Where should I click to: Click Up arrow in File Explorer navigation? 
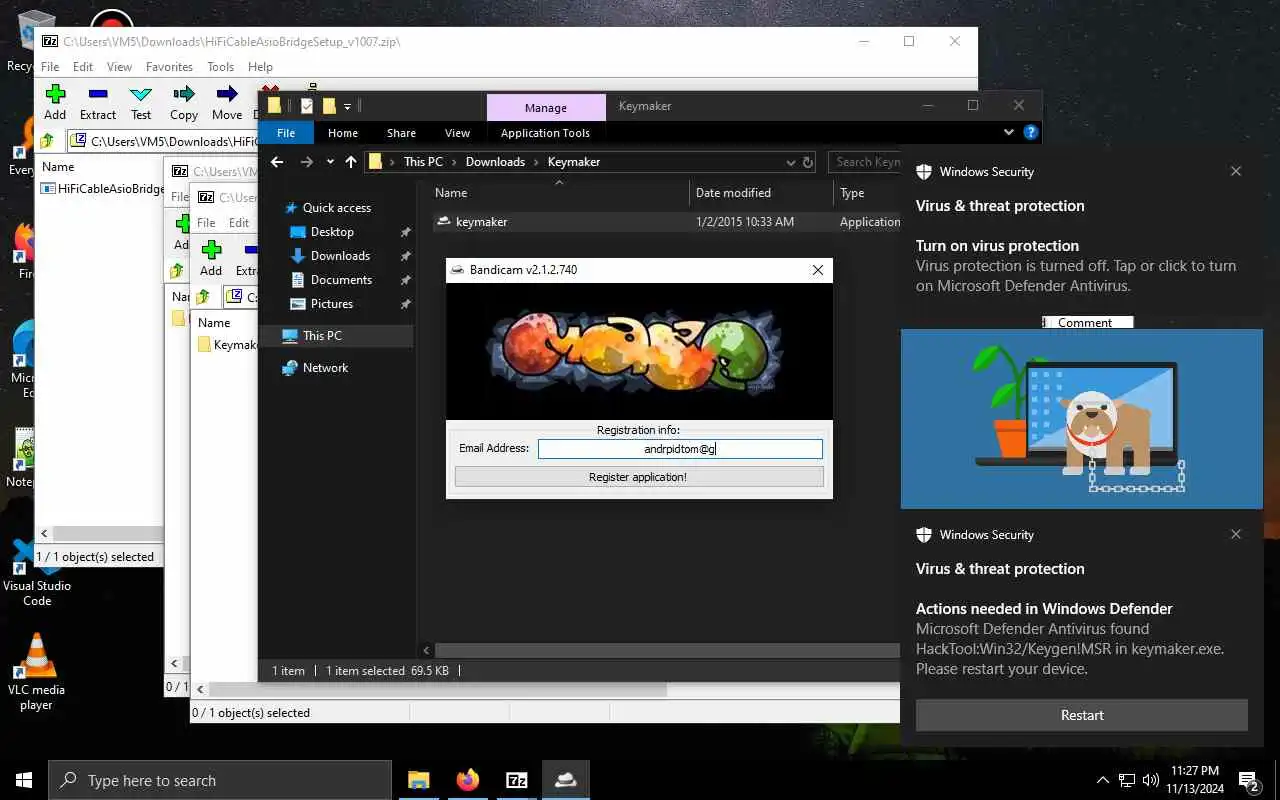pyautogui.click(x=350, y=162)
